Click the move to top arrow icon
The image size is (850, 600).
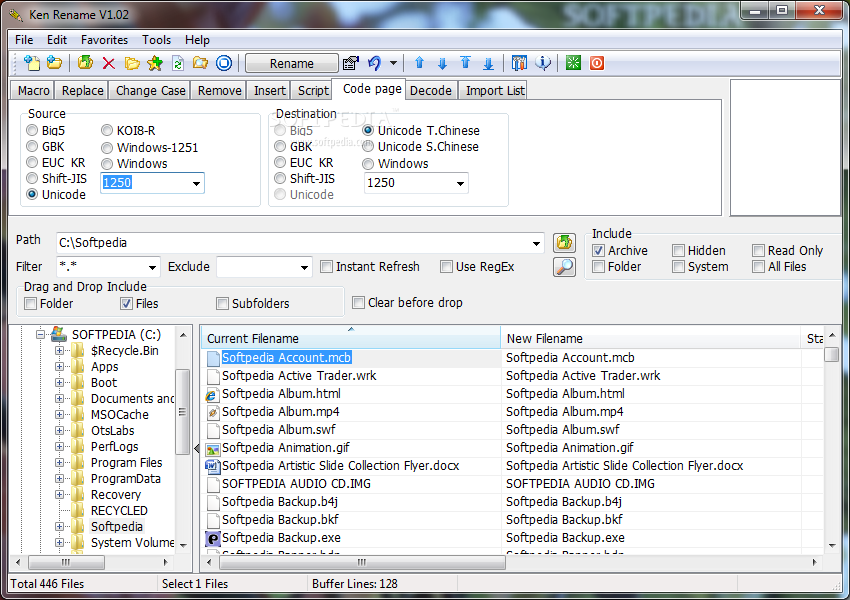tap(465, 63)
